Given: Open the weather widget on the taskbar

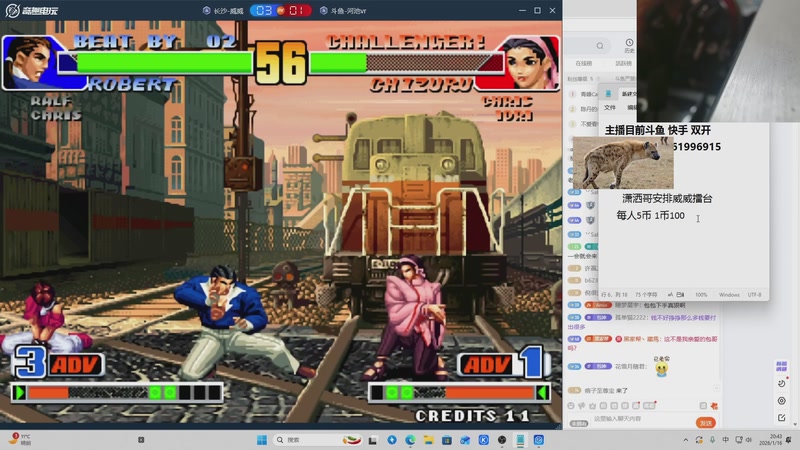Looking at the screenshot, I should [20, 439].
